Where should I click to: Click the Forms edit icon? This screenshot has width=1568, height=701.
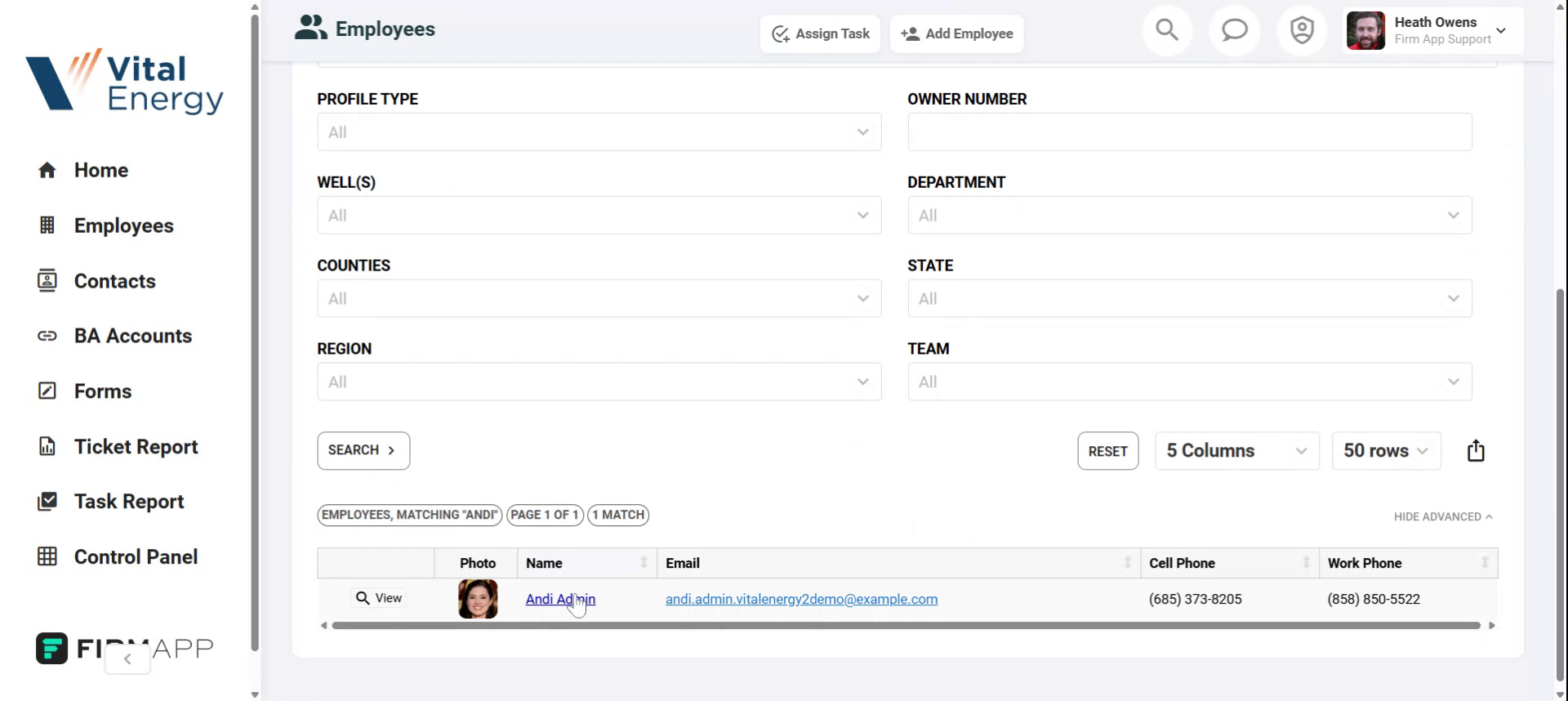(x=47, y=391)
